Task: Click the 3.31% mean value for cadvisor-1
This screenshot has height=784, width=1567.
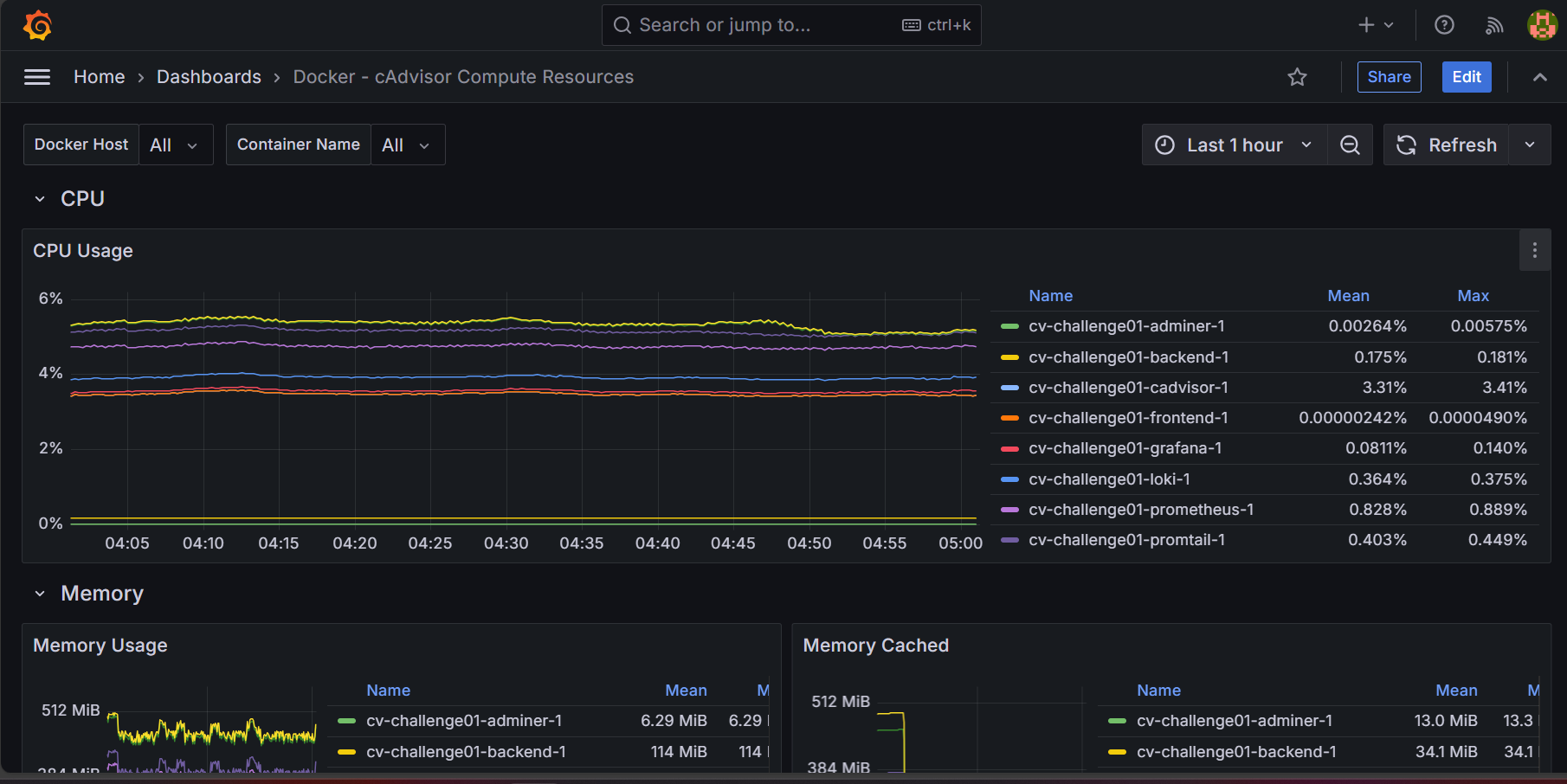Action: pos(1384,388)
